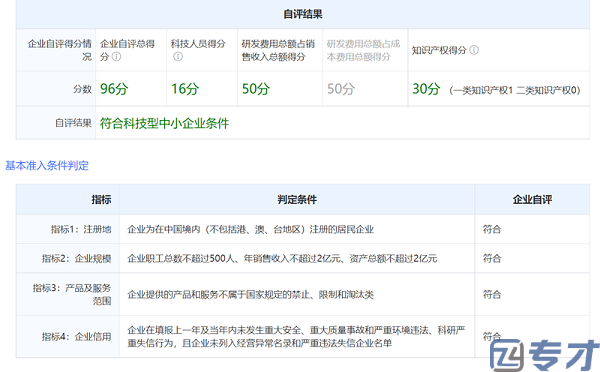This screenshot has width=600, height=372.
Task: Select the 16分 personnel score value
Action: [x=185, y=89]
